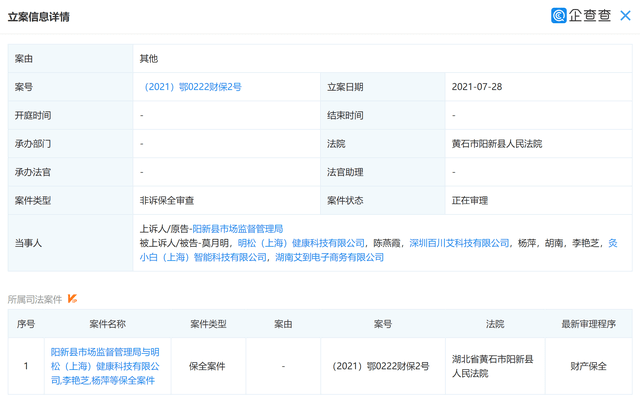Click the 立案信息详情 title text
The width and height of the screenshot is (640, 417).
click(39, 17)
